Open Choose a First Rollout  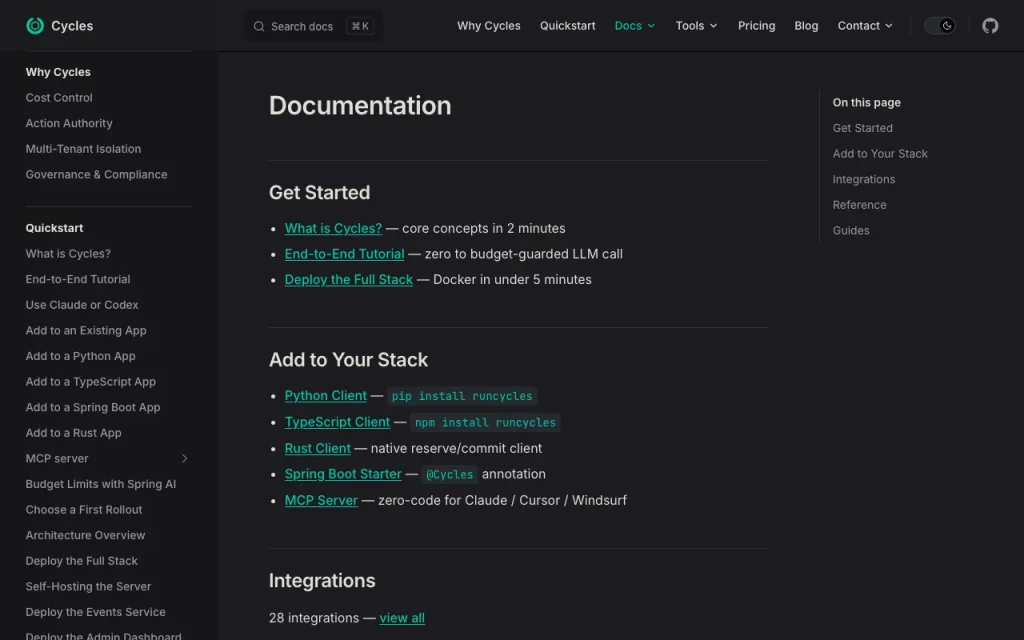[x=84, y=509]
